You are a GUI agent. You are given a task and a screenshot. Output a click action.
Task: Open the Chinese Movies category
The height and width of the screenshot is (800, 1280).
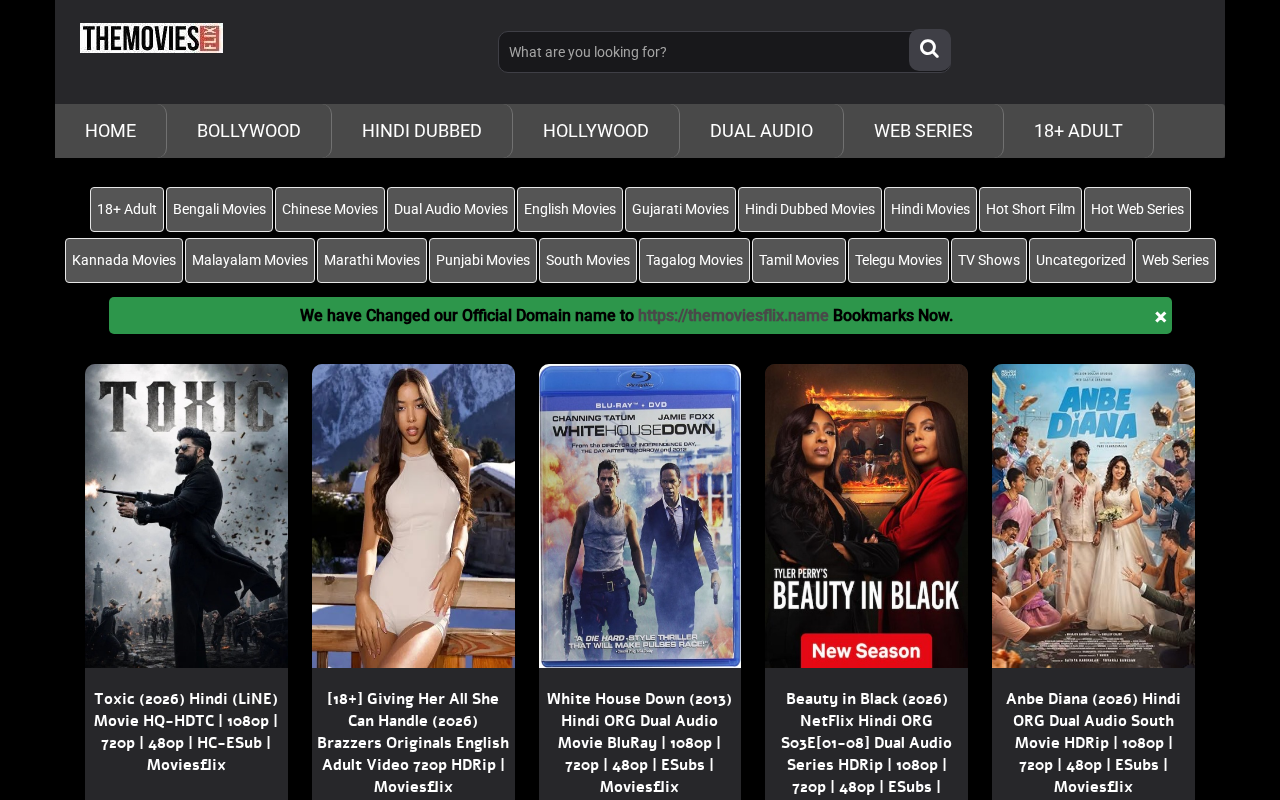pyautogui.click(x=330, y=209)
